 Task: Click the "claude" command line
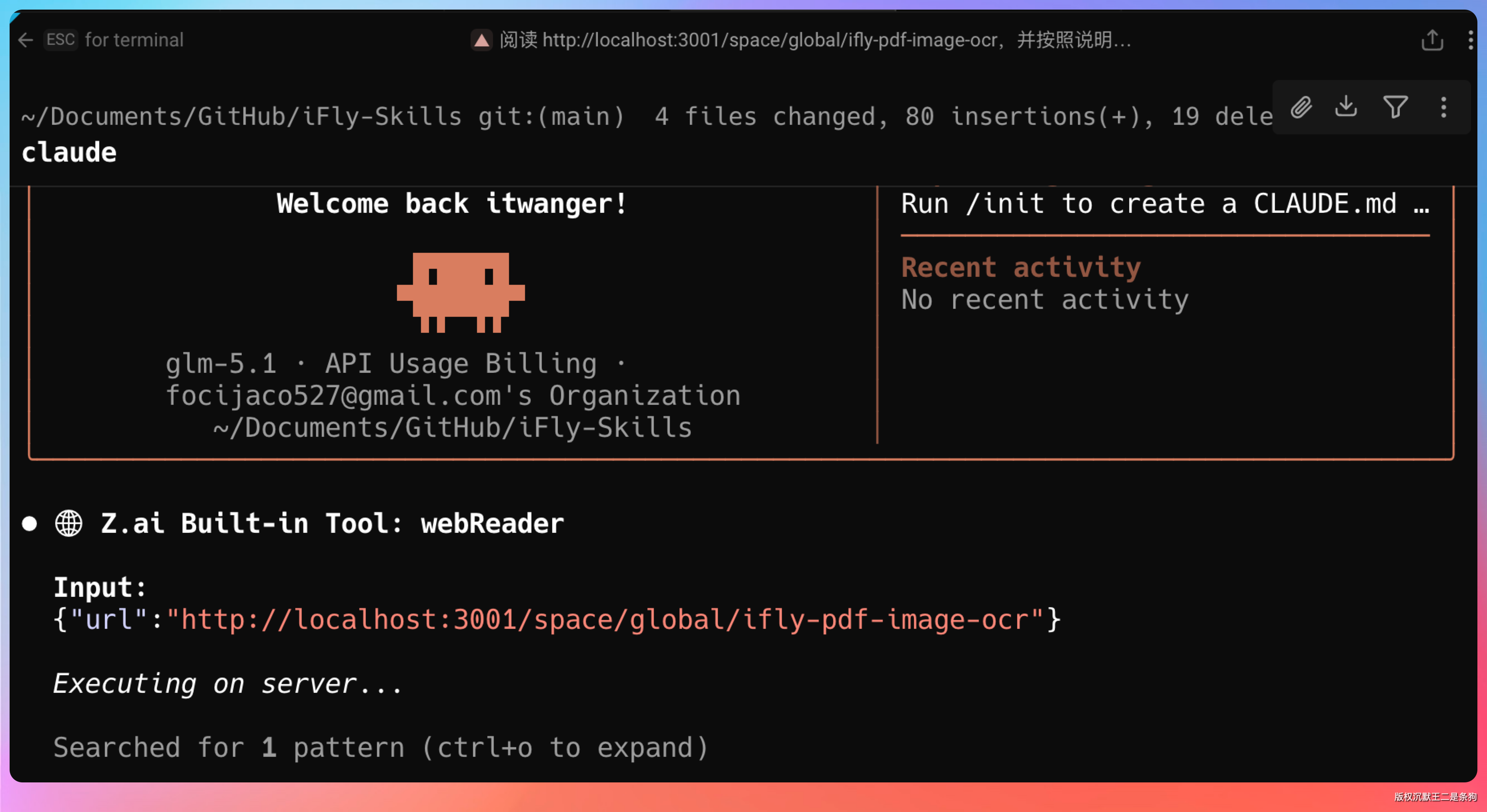point(69,152)
